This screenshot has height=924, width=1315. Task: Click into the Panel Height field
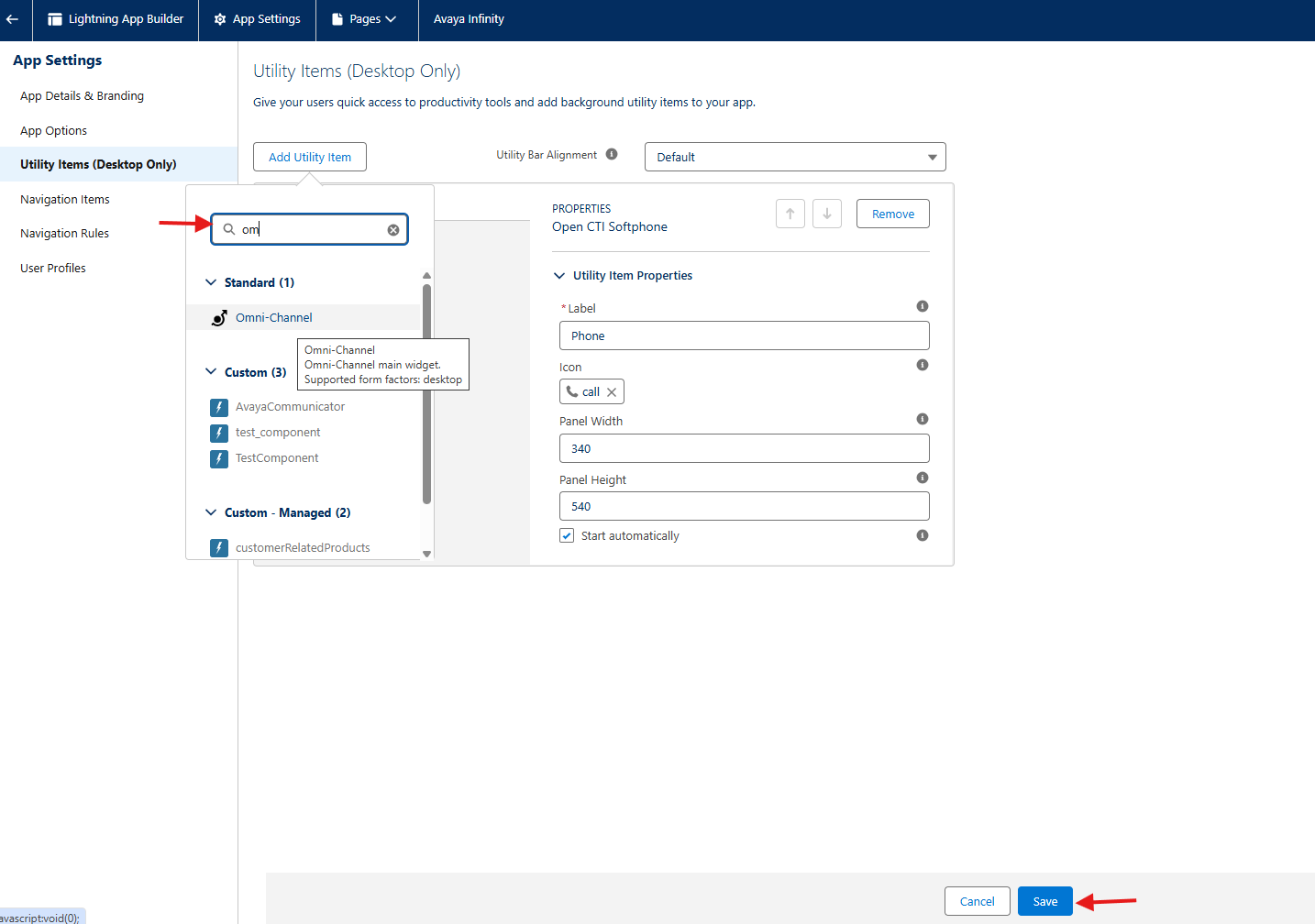click(x=745, y=506)
